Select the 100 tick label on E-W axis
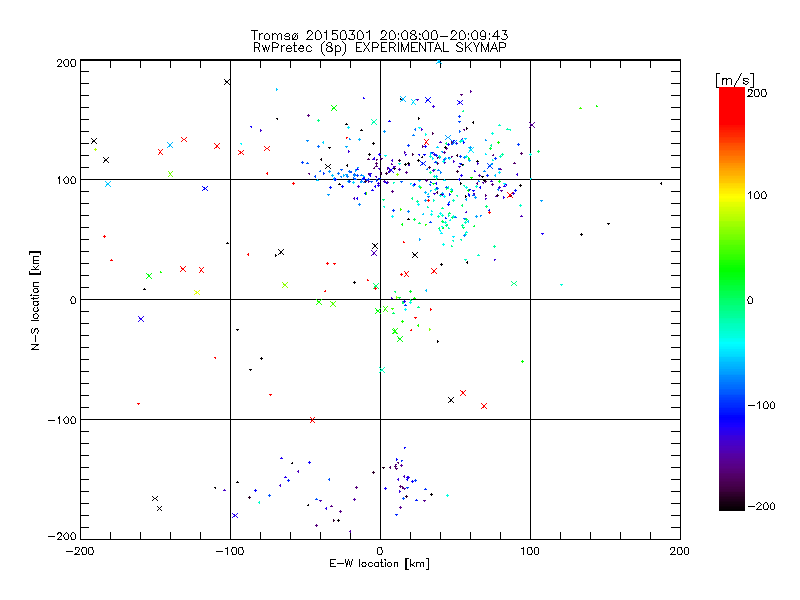This screenshot has width=800, height=600. click(x=530, y=551)
